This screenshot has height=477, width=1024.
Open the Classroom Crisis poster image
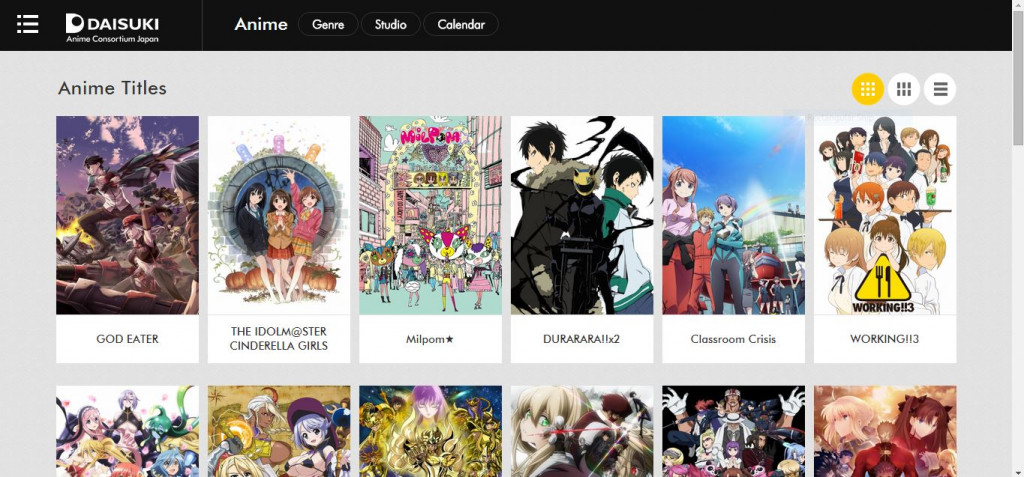coord(733,215)
